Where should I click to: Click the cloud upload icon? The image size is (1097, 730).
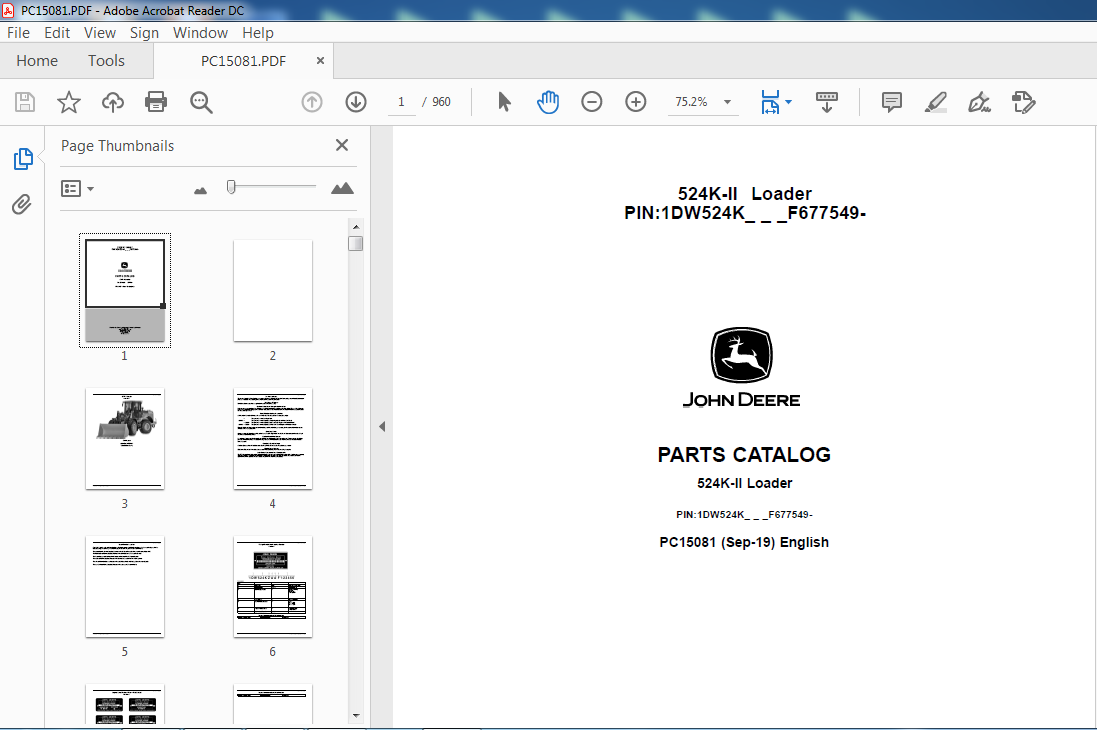point(113,102)
